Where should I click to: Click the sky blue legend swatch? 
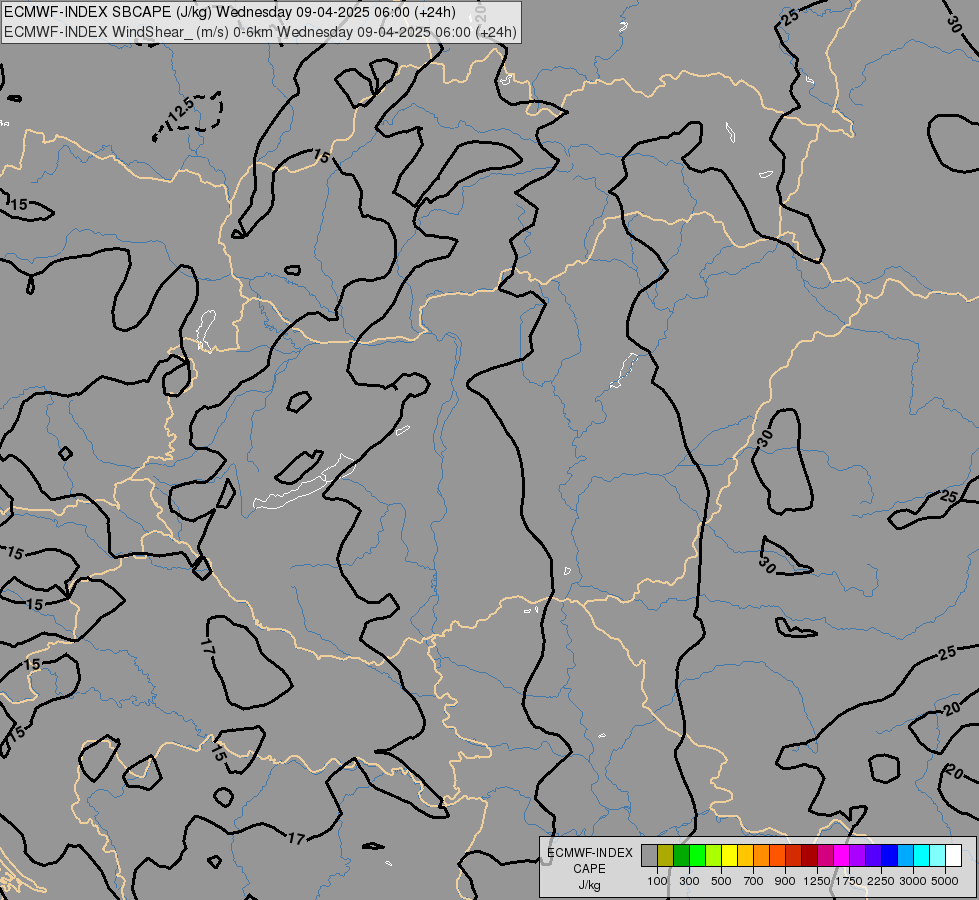click(905, 856)
